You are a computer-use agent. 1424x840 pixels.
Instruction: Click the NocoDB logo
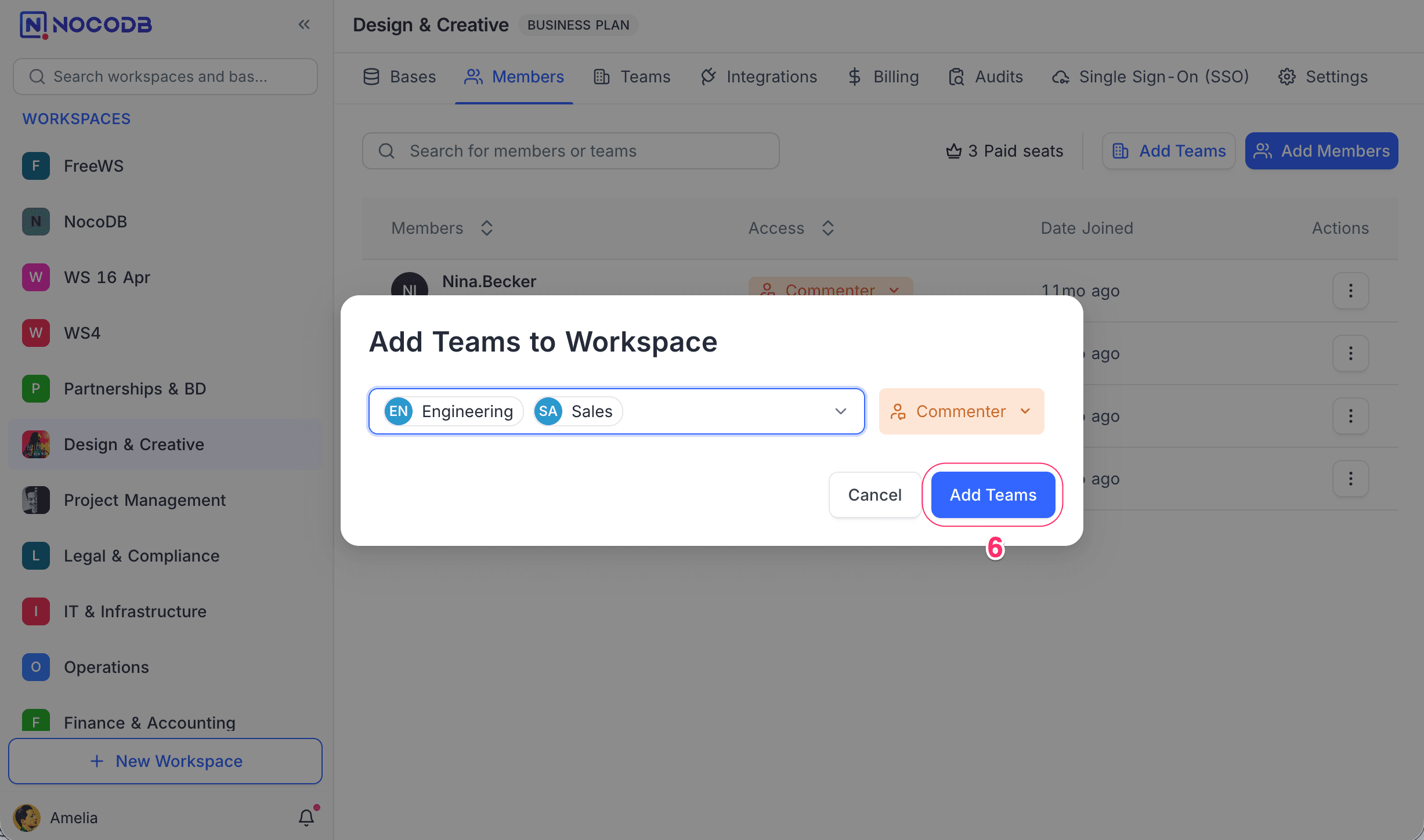coord(86,24)
